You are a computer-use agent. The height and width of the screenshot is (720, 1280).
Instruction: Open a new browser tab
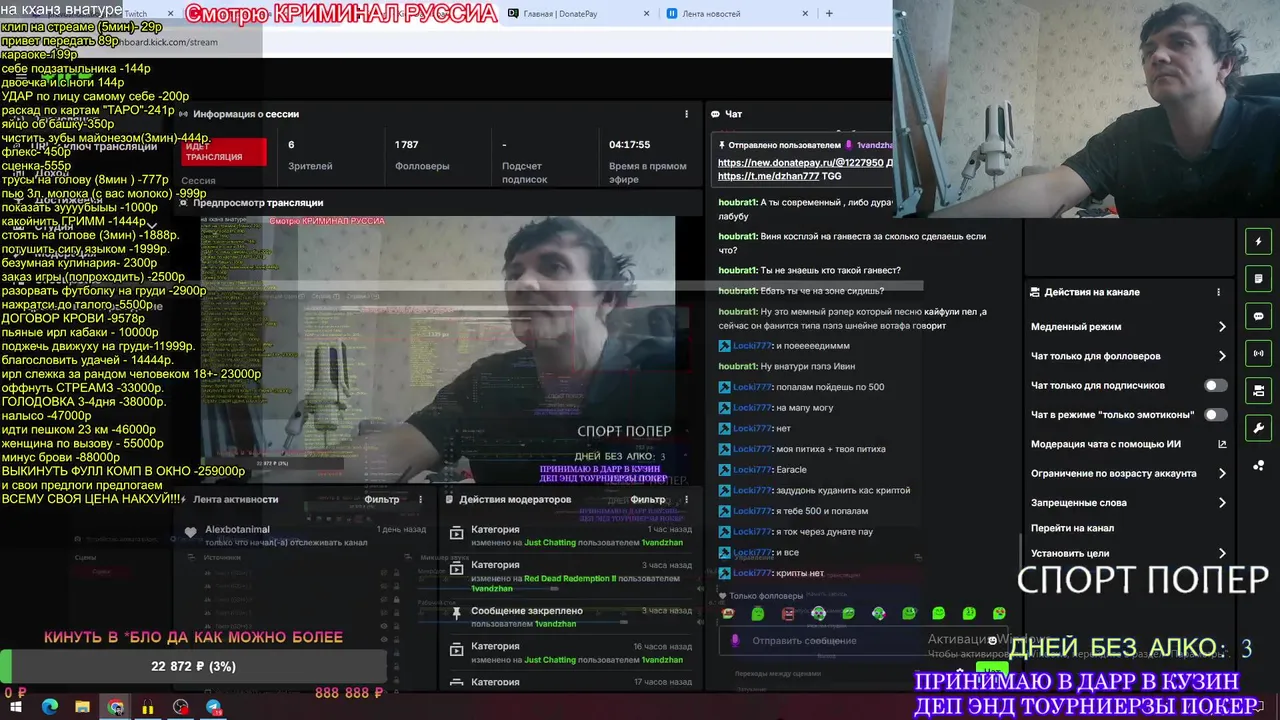[828, 14]
